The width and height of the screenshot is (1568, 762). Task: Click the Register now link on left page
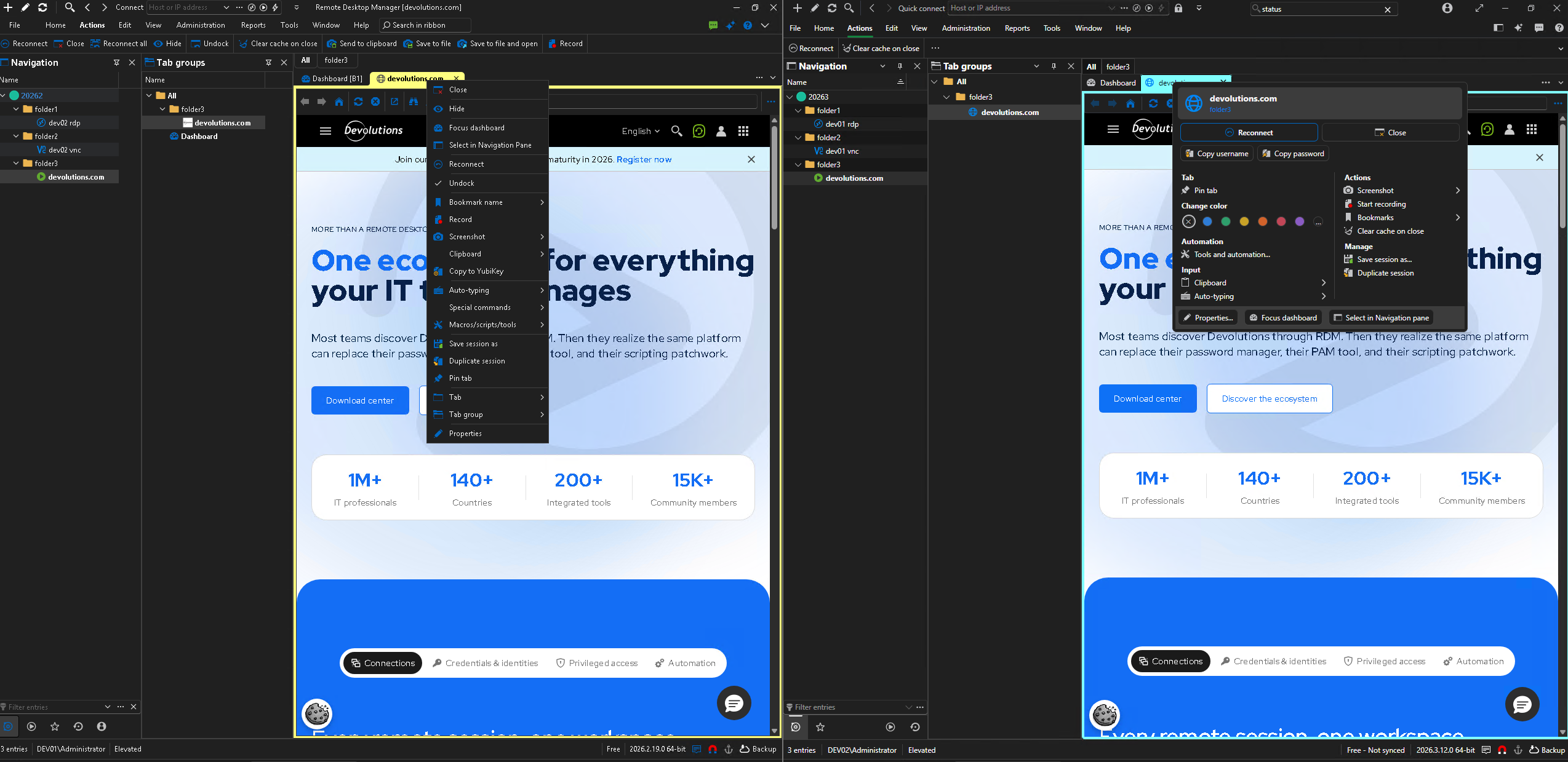644,159
